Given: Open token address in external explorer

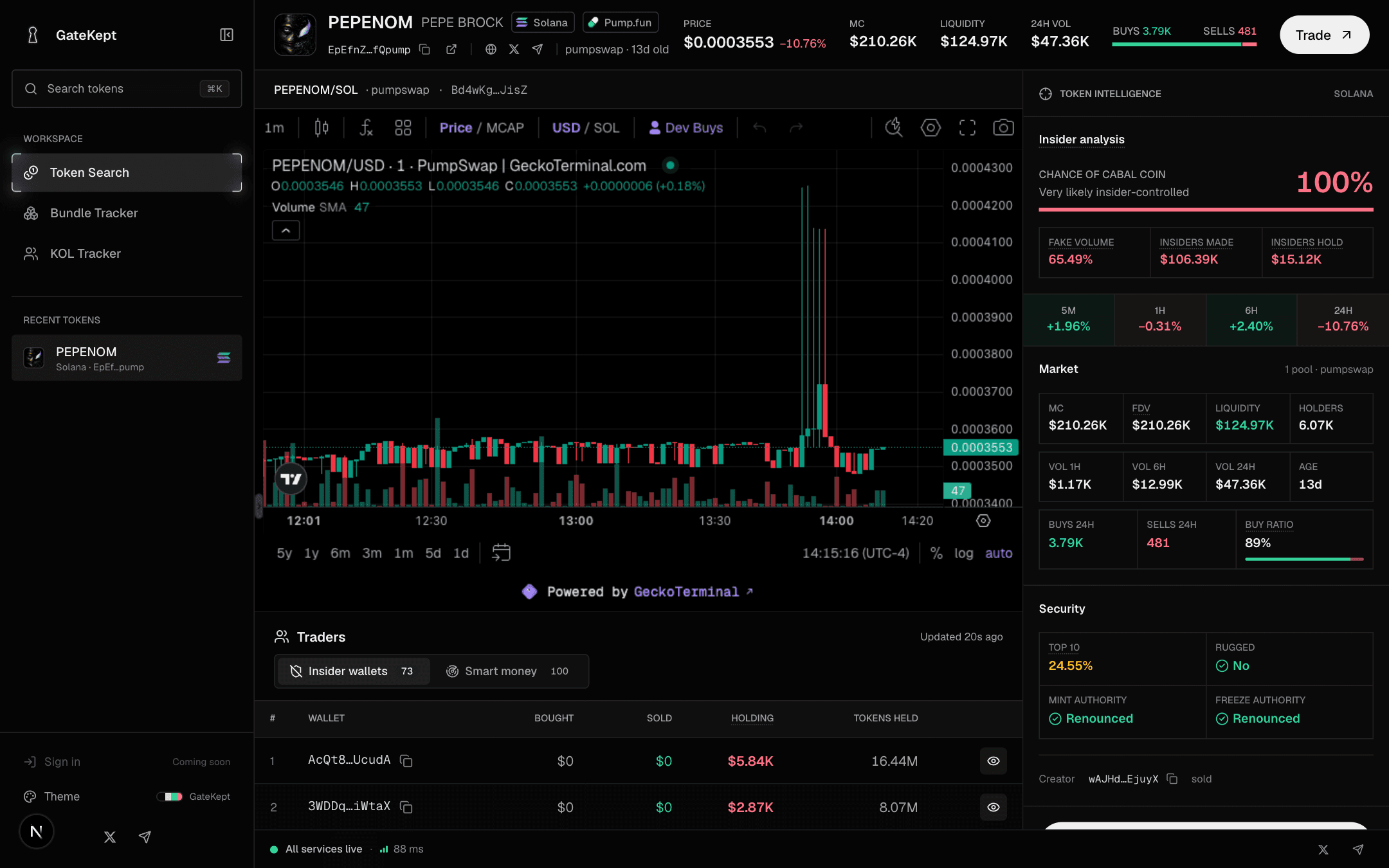Looking at the screenshot, I should 451,50.
